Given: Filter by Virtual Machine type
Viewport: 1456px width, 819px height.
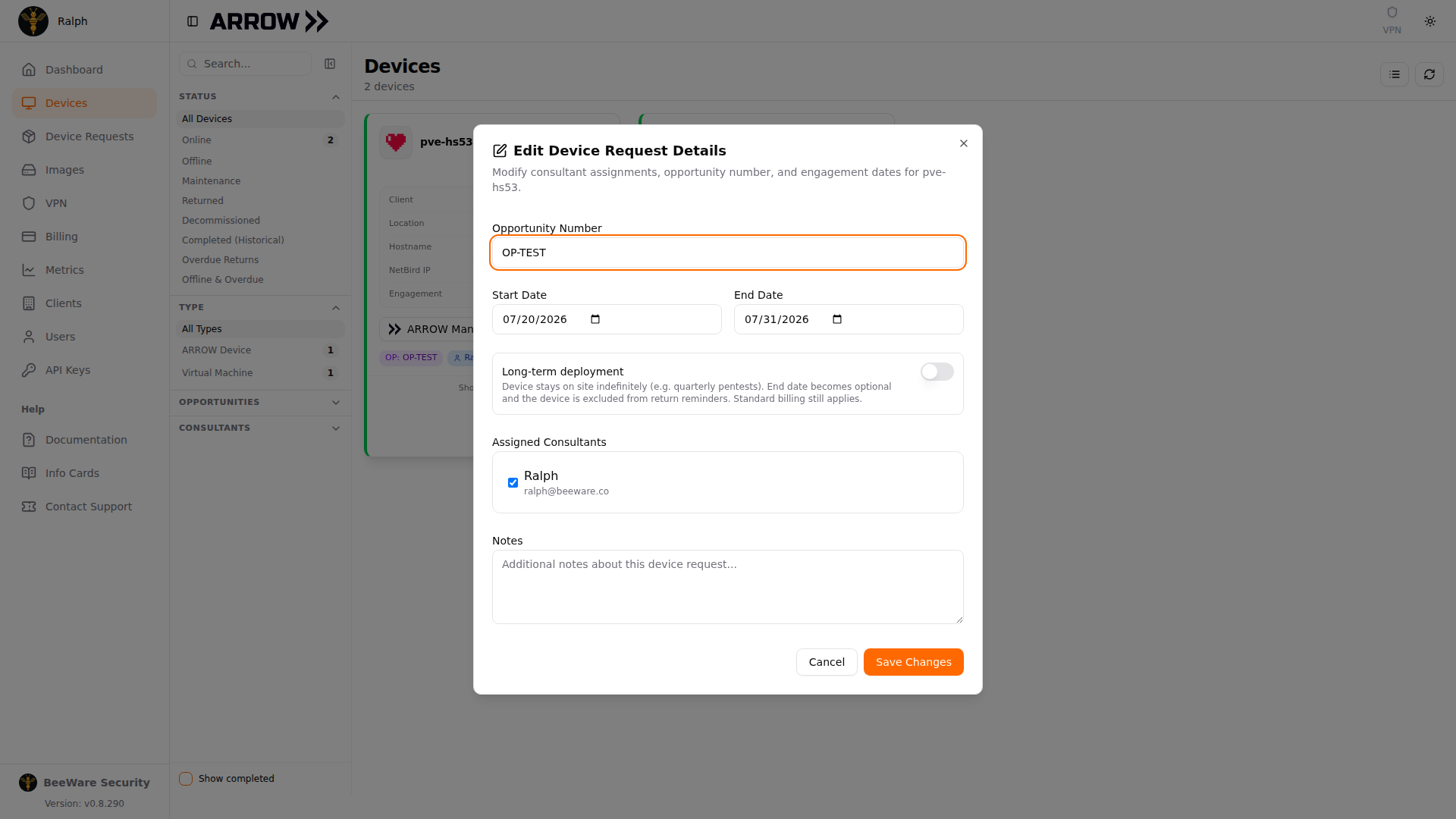Looking at the screenshot, I should pyautogui.click(x=260, y=373).
